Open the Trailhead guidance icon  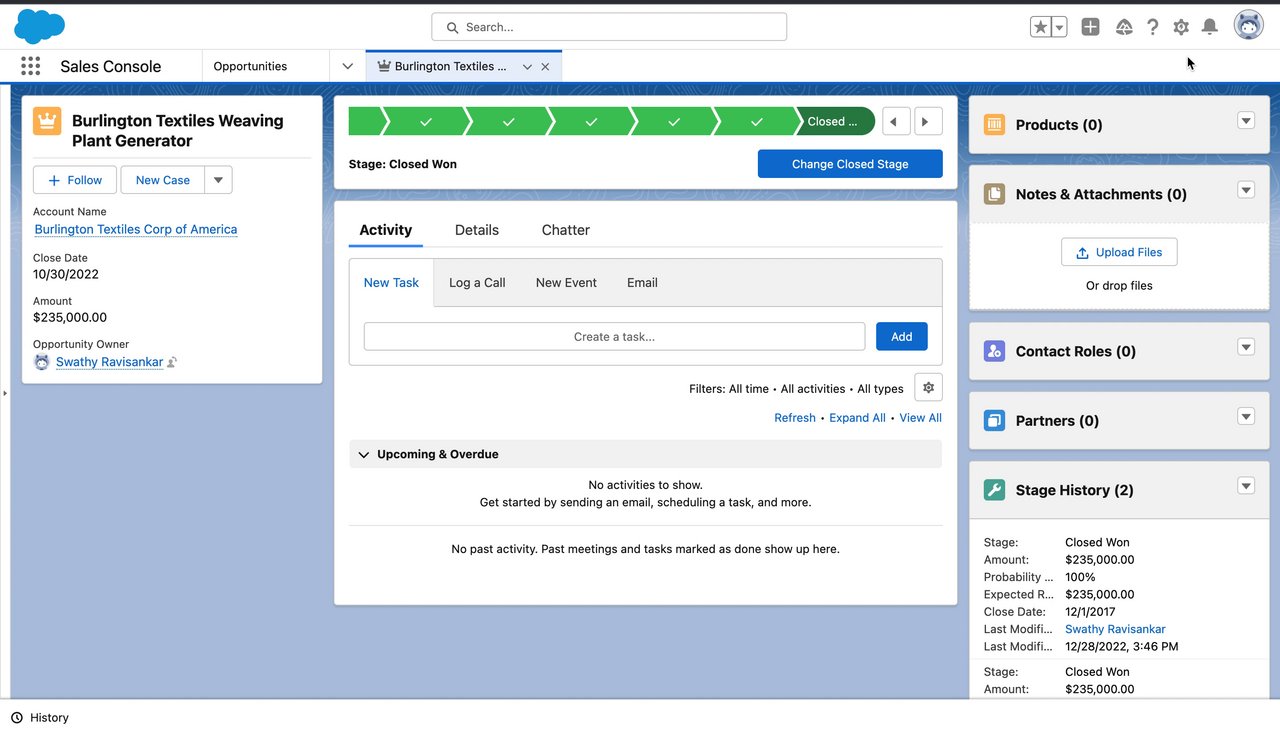(x=1124, y=27)
